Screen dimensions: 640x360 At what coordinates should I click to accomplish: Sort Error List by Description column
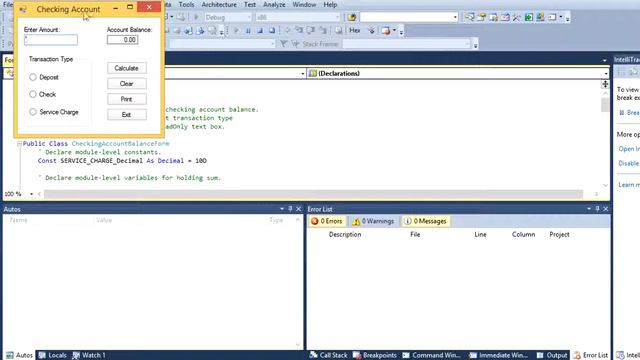[345, 234]
